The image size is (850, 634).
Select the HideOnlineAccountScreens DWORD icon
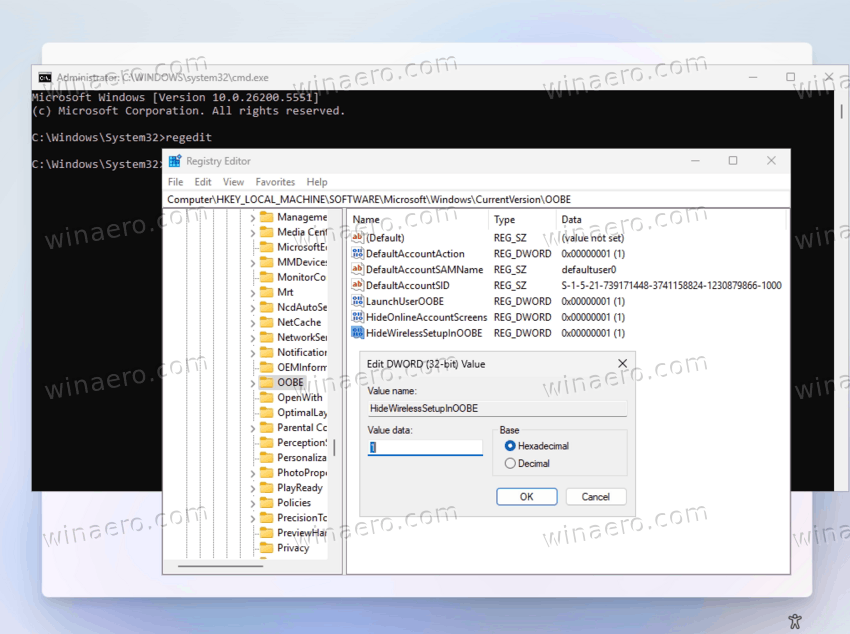[x=357, y=317]
